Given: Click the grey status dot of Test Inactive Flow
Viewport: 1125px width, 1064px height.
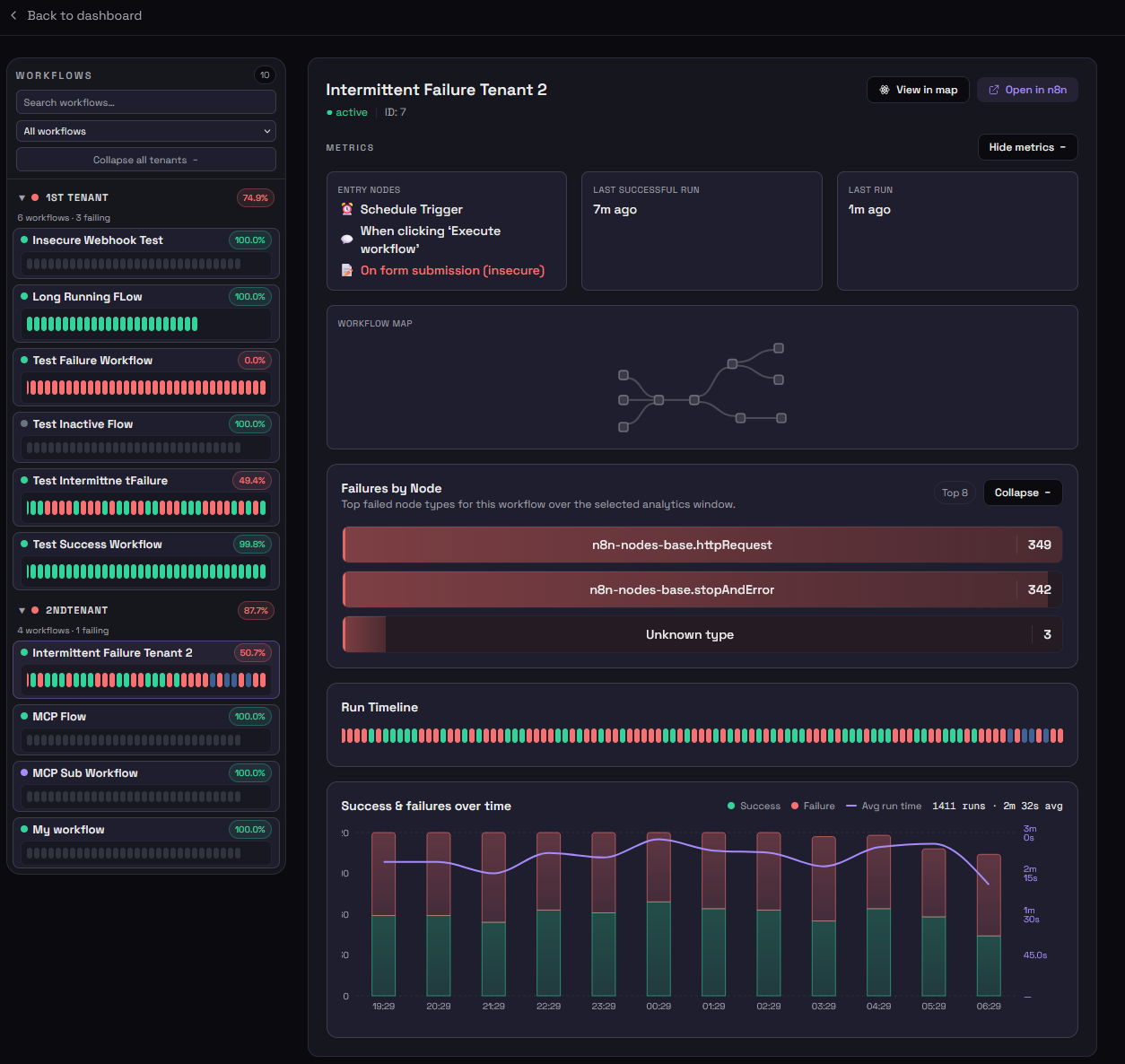Looking at the screenshot, I should click(24, 423).
